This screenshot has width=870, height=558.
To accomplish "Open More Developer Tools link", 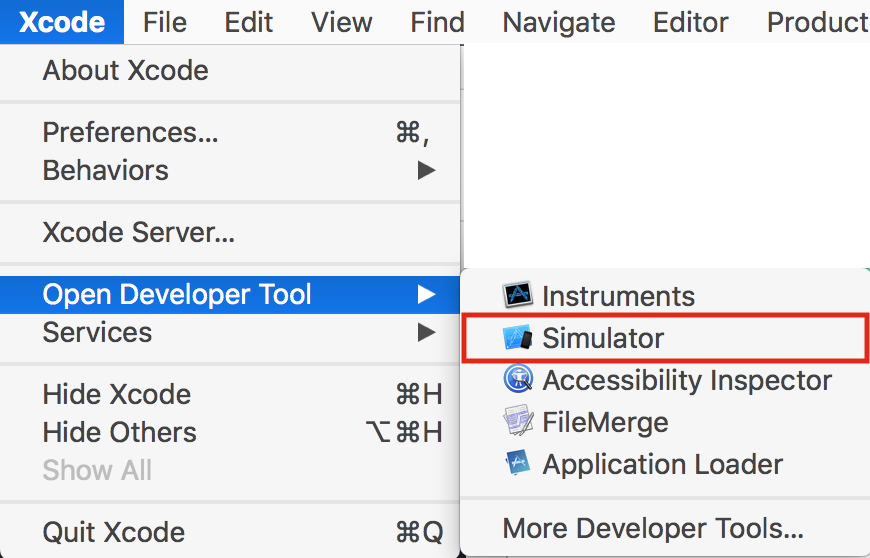I will pyautogui.click(x=652, y=528).
